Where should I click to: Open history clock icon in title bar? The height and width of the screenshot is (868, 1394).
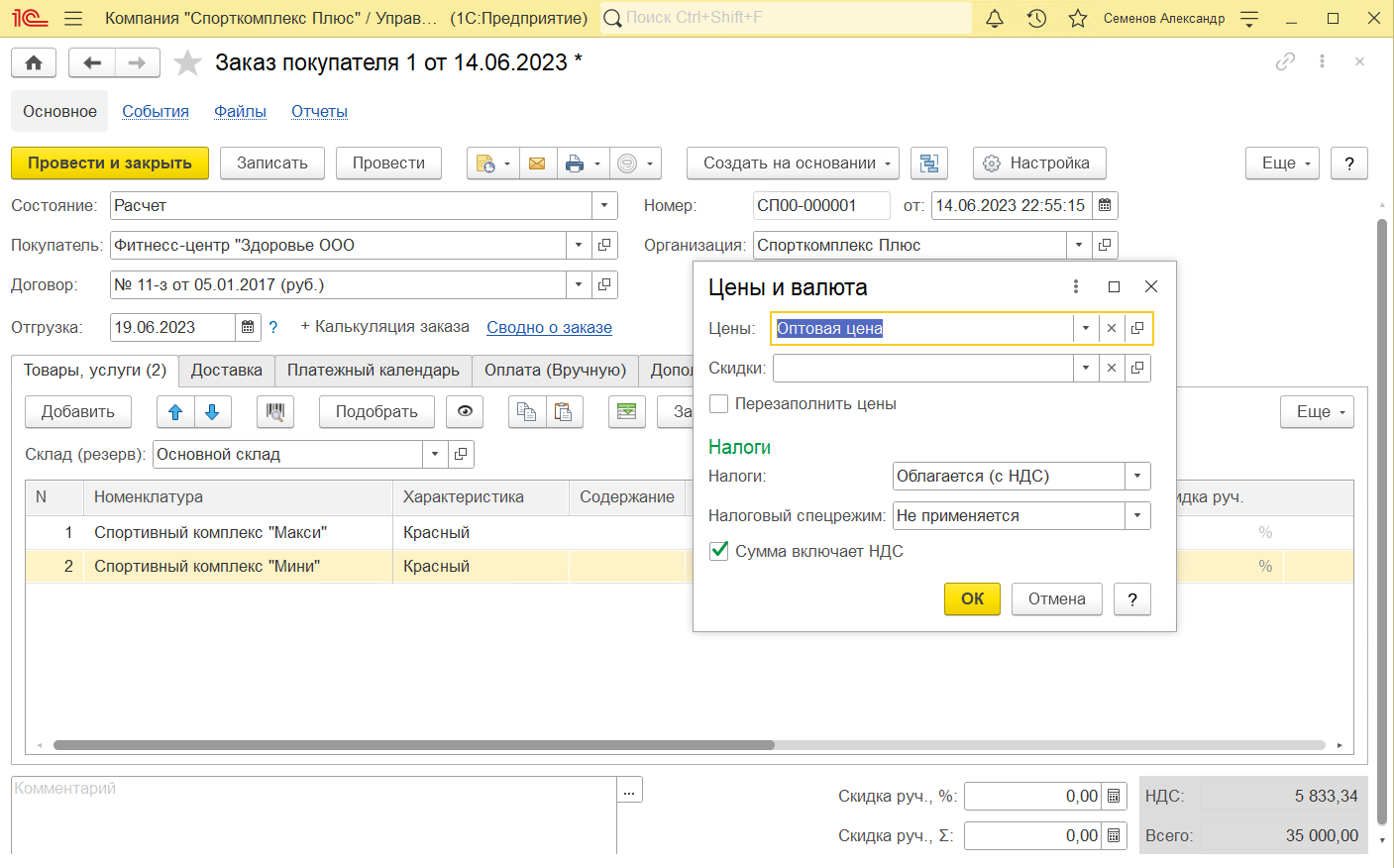(x=1036, y=18)
